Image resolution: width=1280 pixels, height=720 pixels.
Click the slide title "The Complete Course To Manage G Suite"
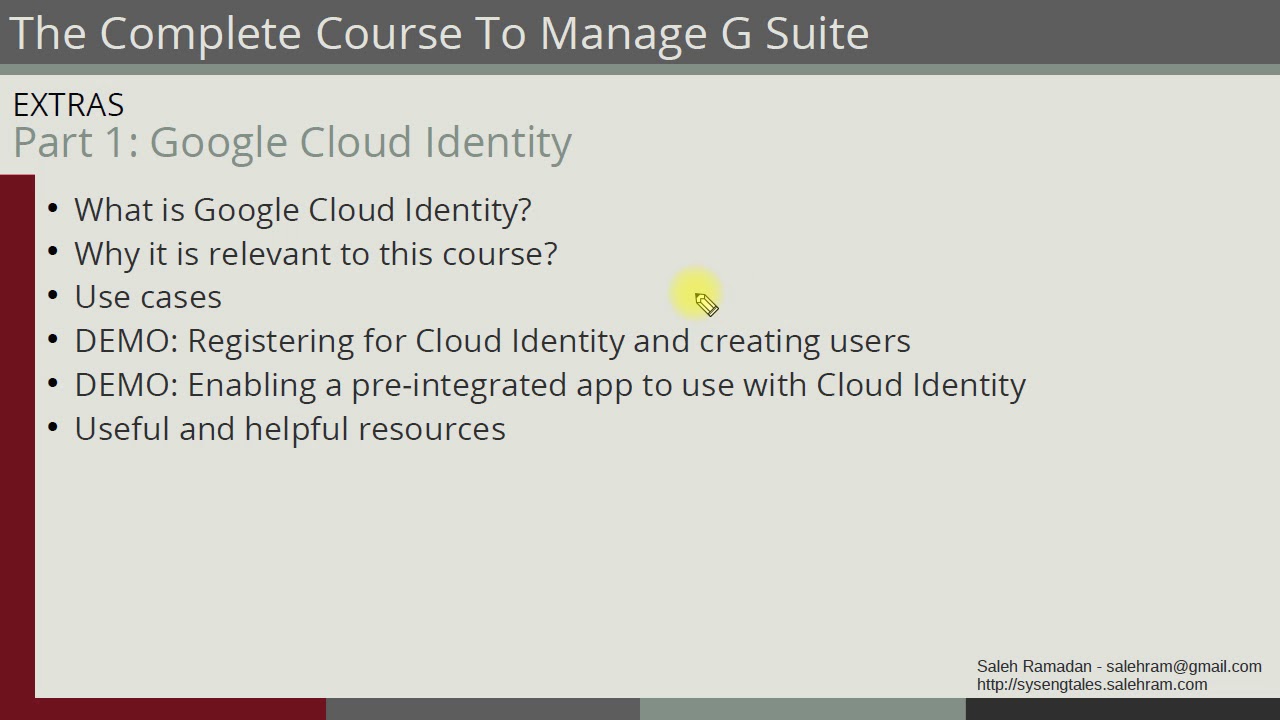[439, 33]
